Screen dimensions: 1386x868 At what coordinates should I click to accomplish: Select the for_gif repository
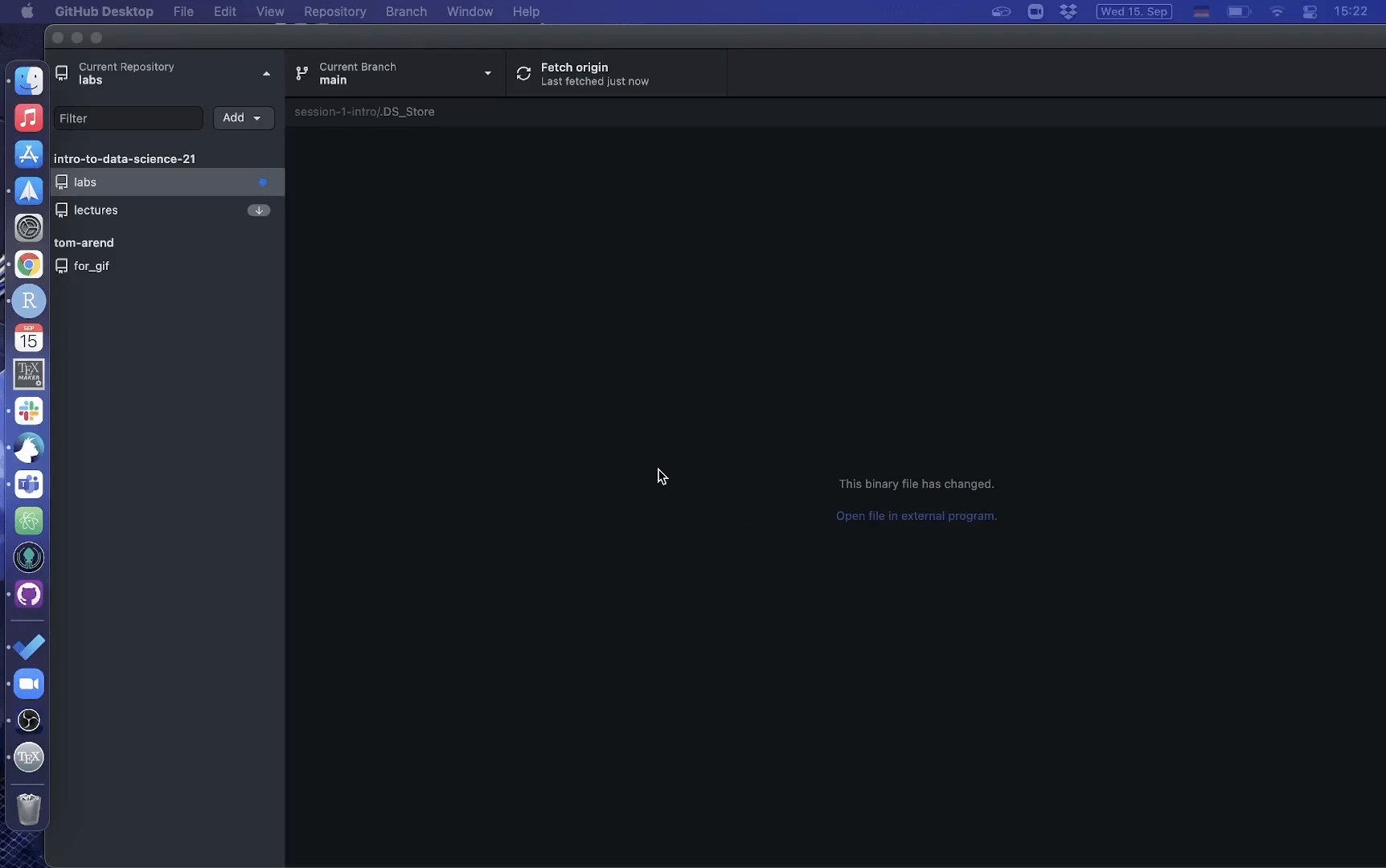(x=91, y=266)
